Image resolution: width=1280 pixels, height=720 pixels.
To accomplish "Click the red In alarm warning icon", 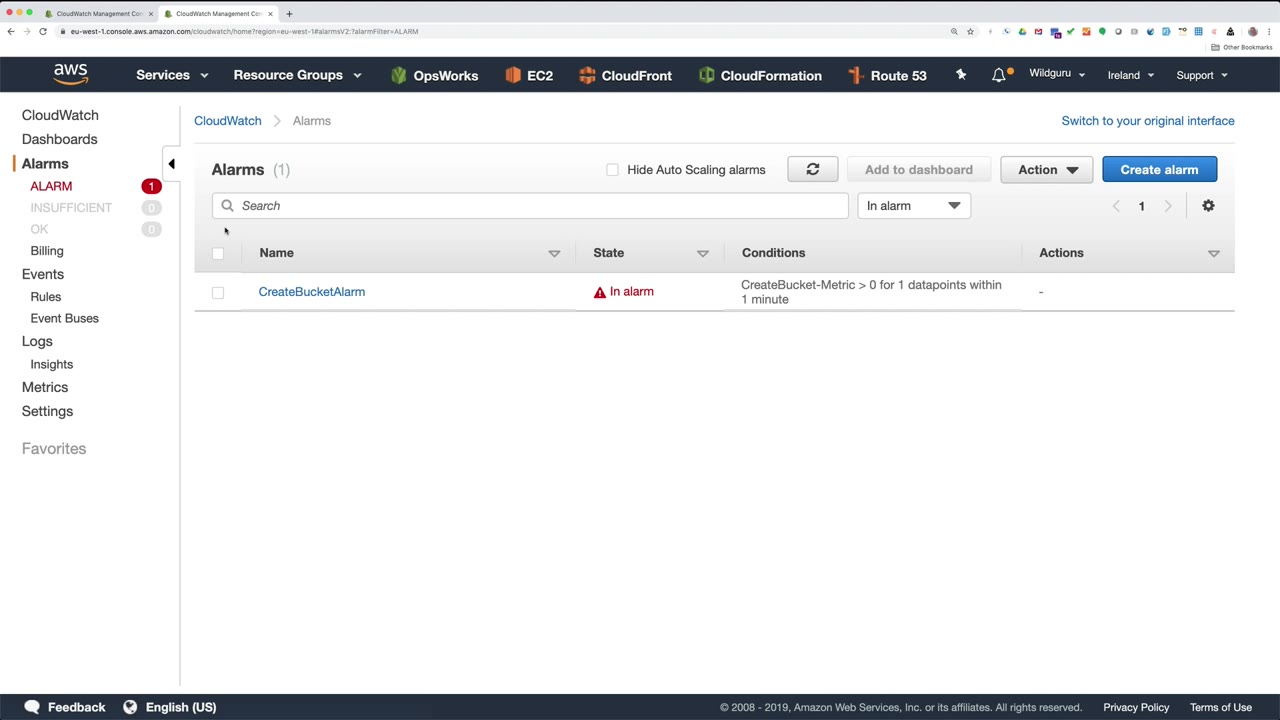I will [600, 292].
